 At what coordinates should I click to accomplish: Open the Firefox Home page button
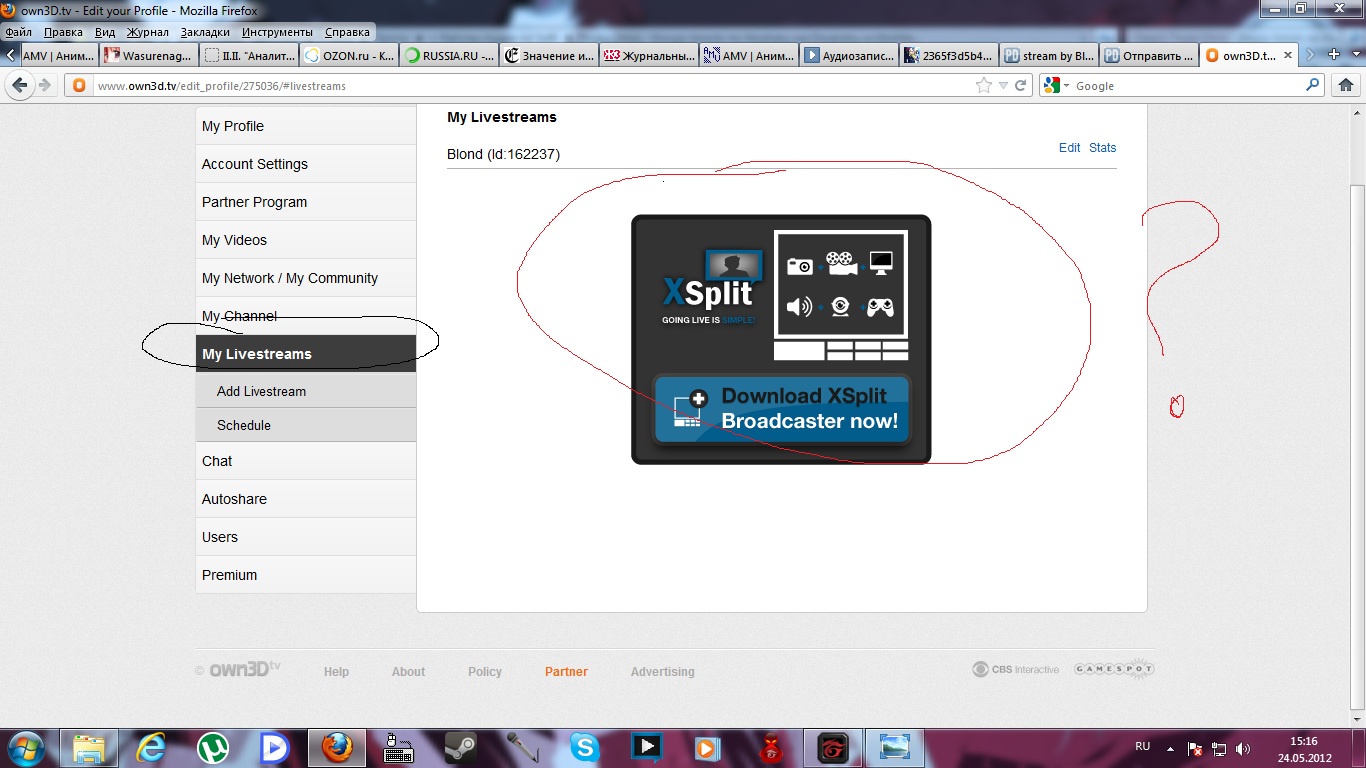(1346, 85)
